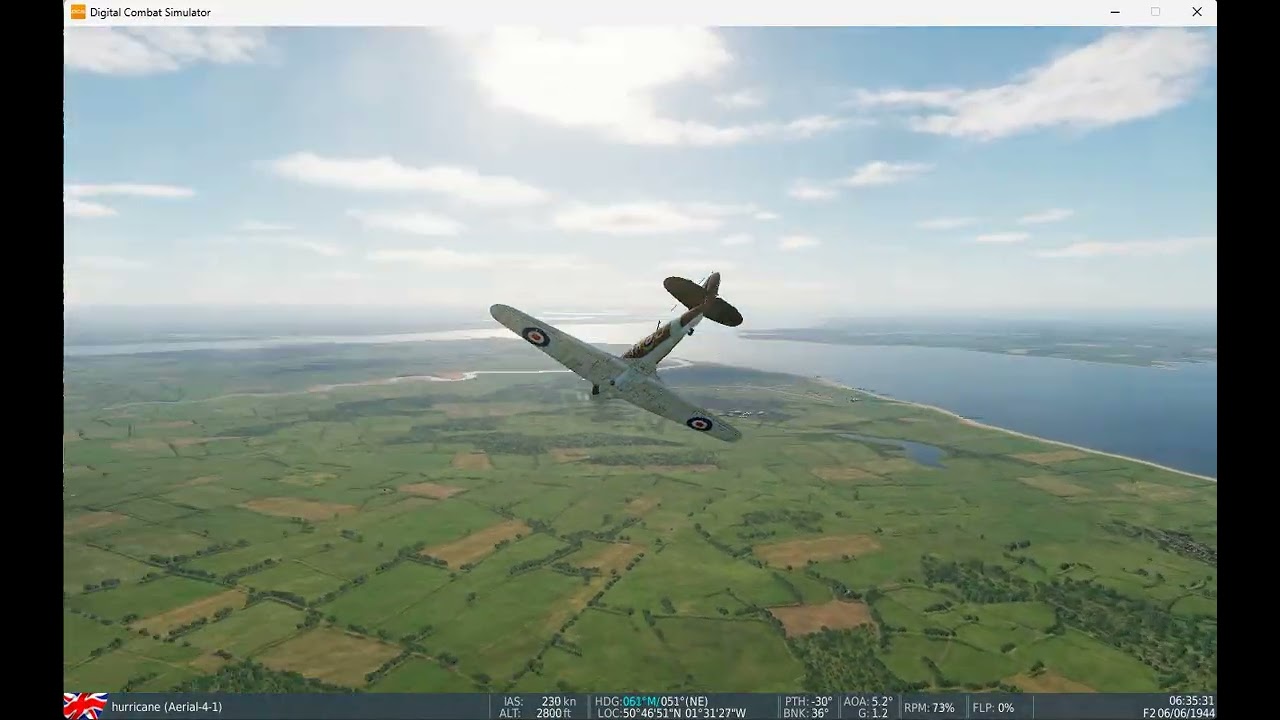Click the G 1.2 load readout
This screenshot has width=1280, height=720.
click(872, 713)
